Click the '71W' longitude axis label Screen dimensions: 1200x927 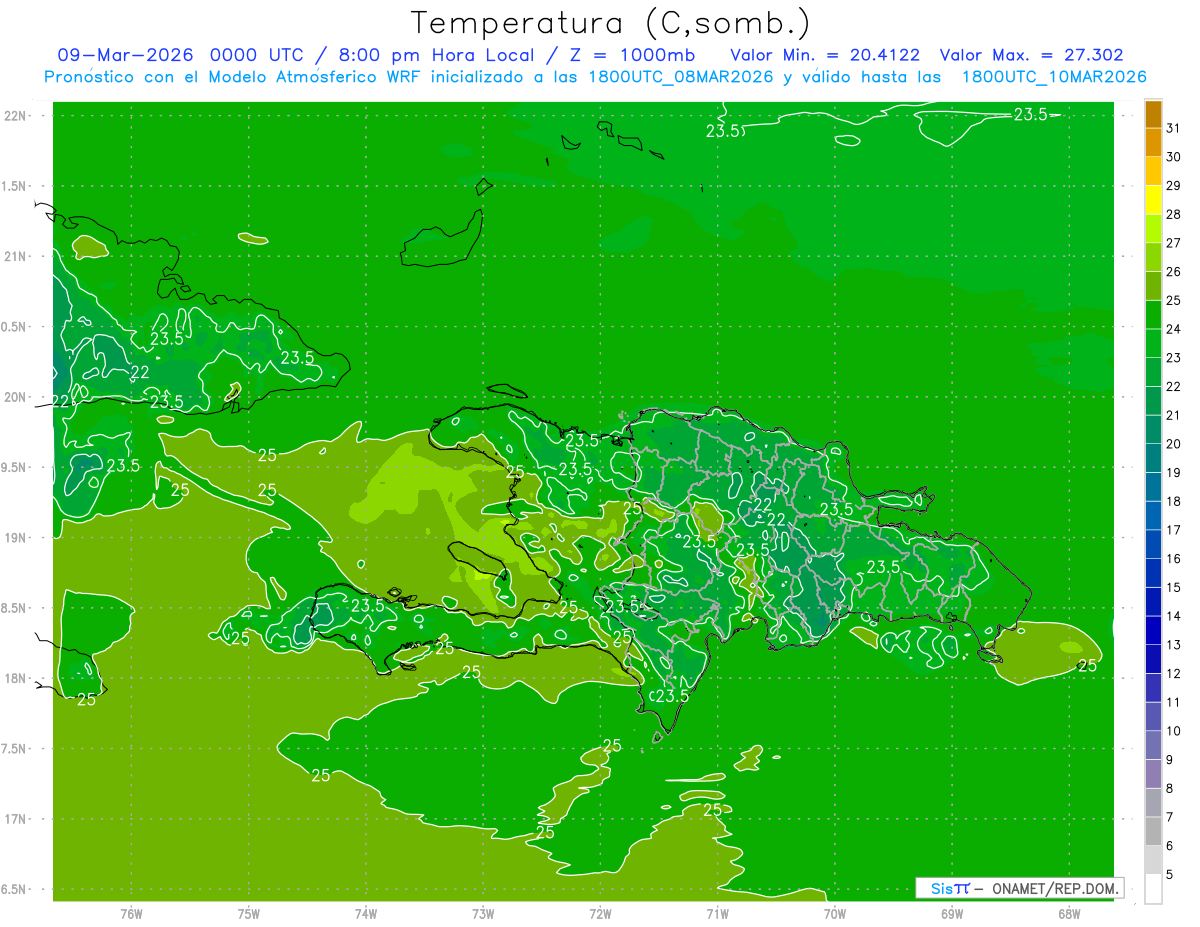717,913
